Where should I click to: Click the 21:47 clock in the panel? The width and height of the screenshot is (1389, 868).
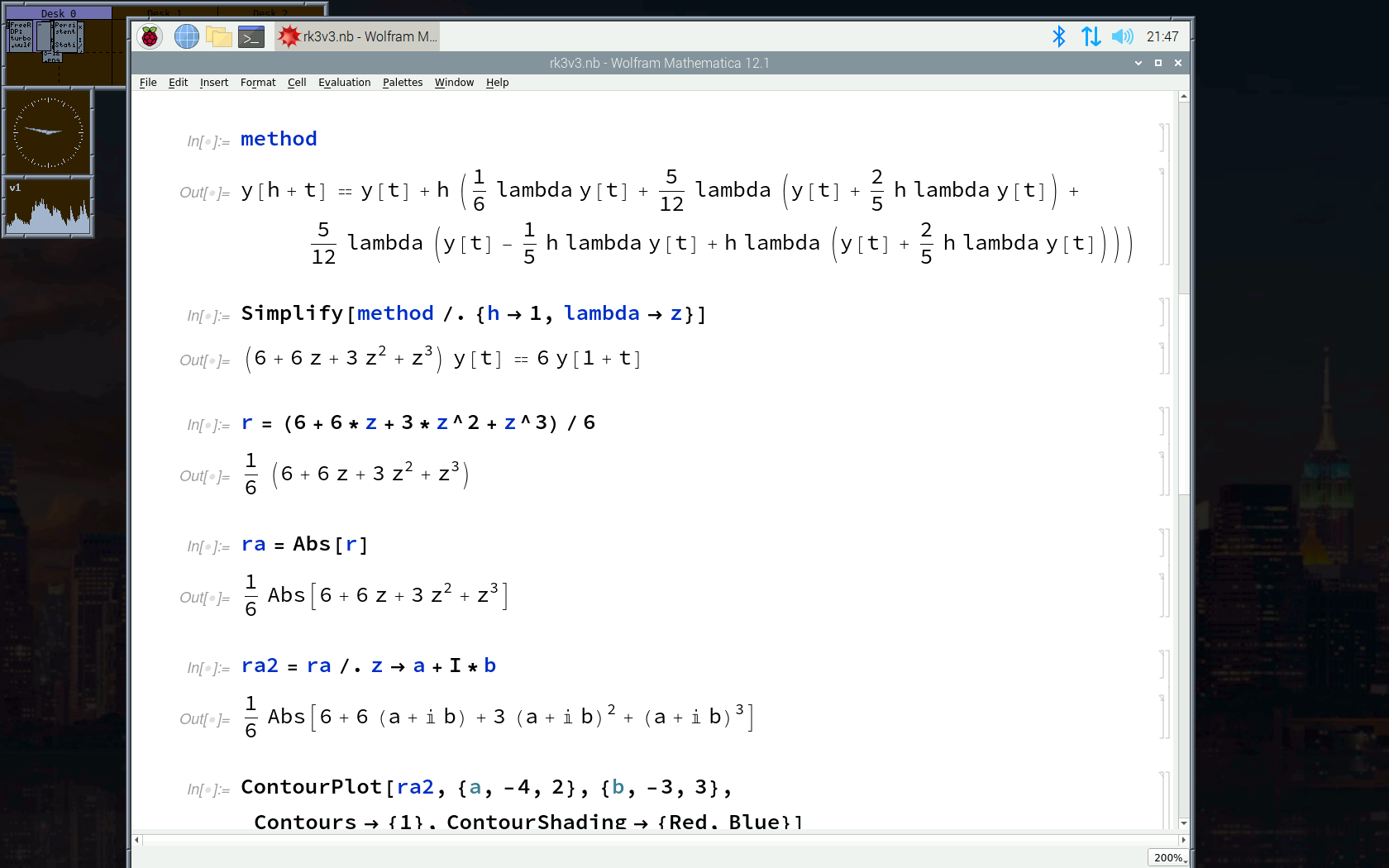point(1162,36)
